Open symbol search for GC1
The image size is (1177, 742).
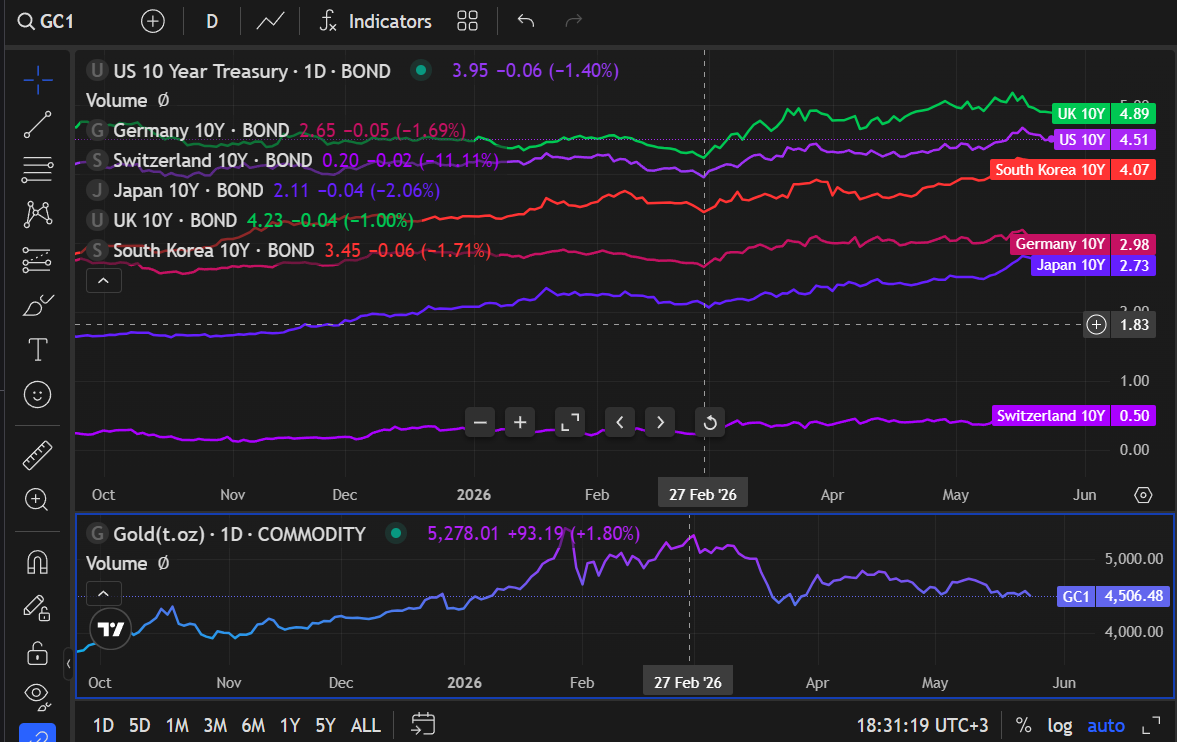pyautogui.click(x=47, y=21)
